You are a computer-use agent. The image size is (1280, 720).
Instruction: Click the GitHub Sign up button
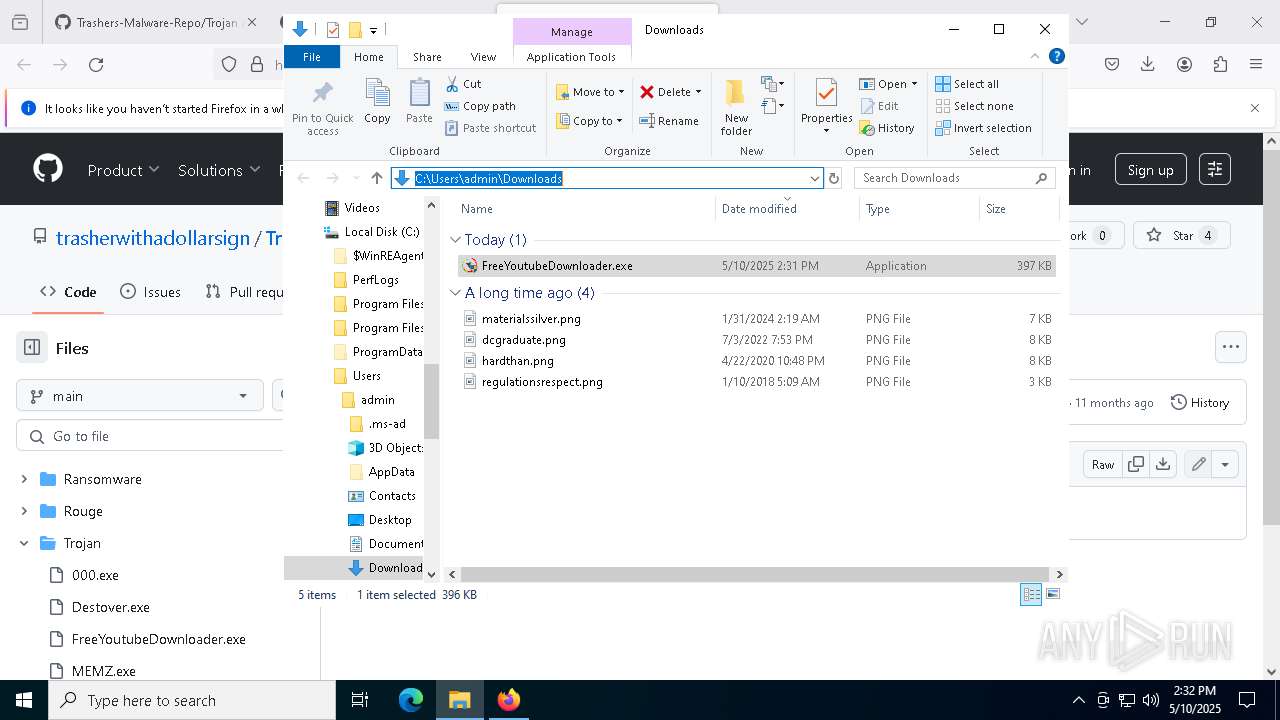[1151, 170]
